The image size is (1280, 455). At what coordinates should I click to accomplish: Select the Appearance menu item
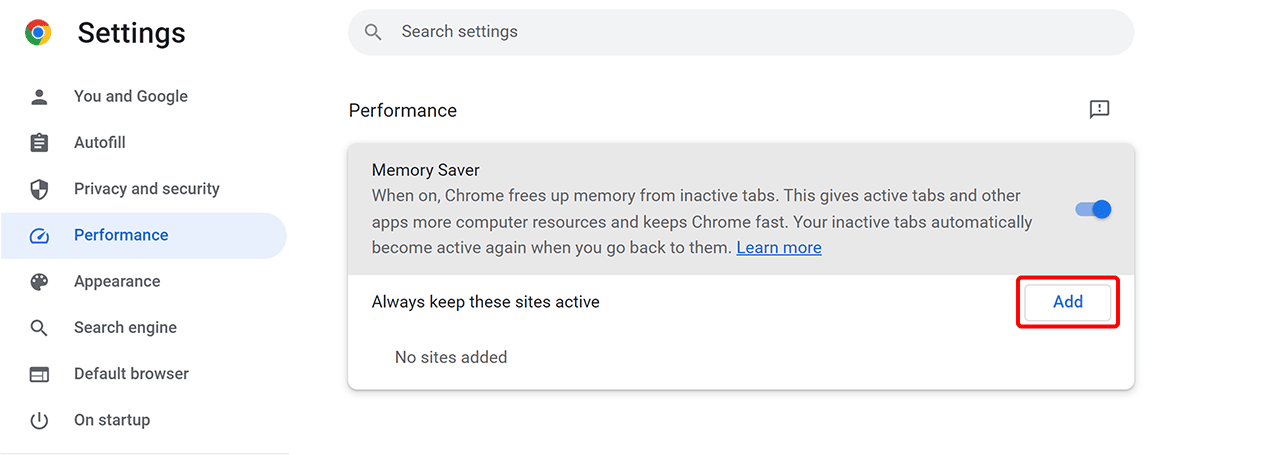coord(117,282)
